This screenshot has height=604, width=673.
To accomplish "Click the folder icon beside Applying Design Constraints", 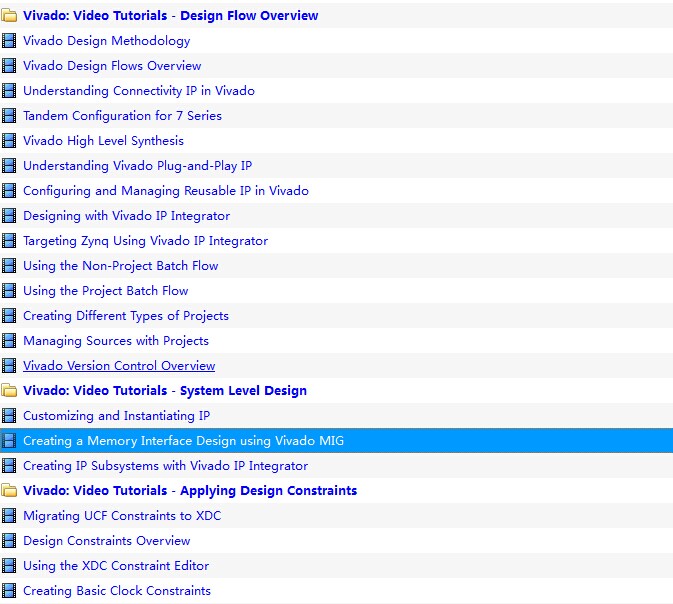I will [x=9, y=491].
